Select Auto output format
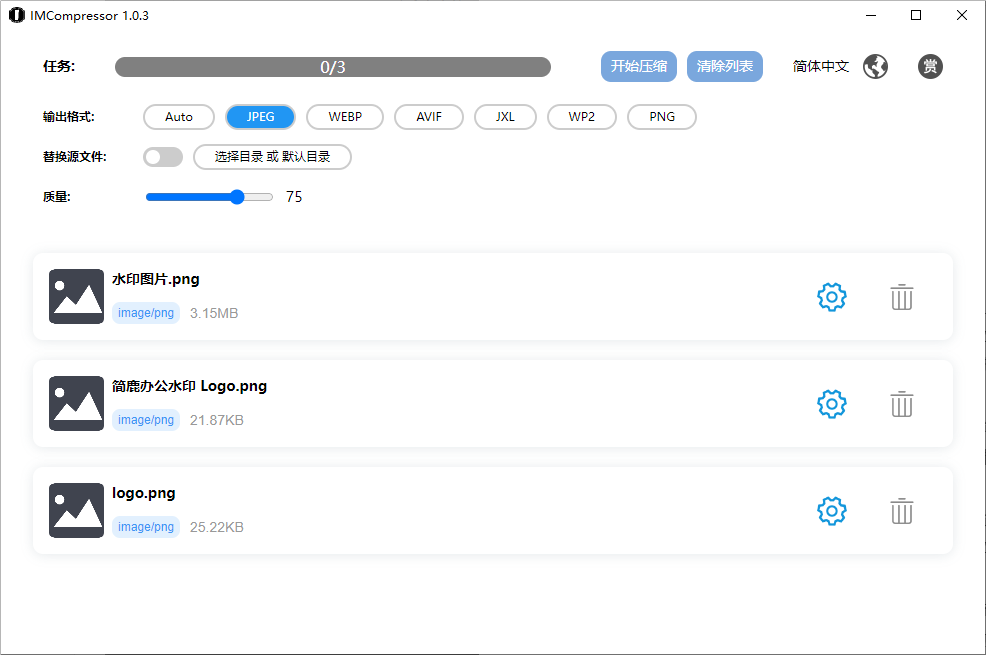 click(179, 117)
